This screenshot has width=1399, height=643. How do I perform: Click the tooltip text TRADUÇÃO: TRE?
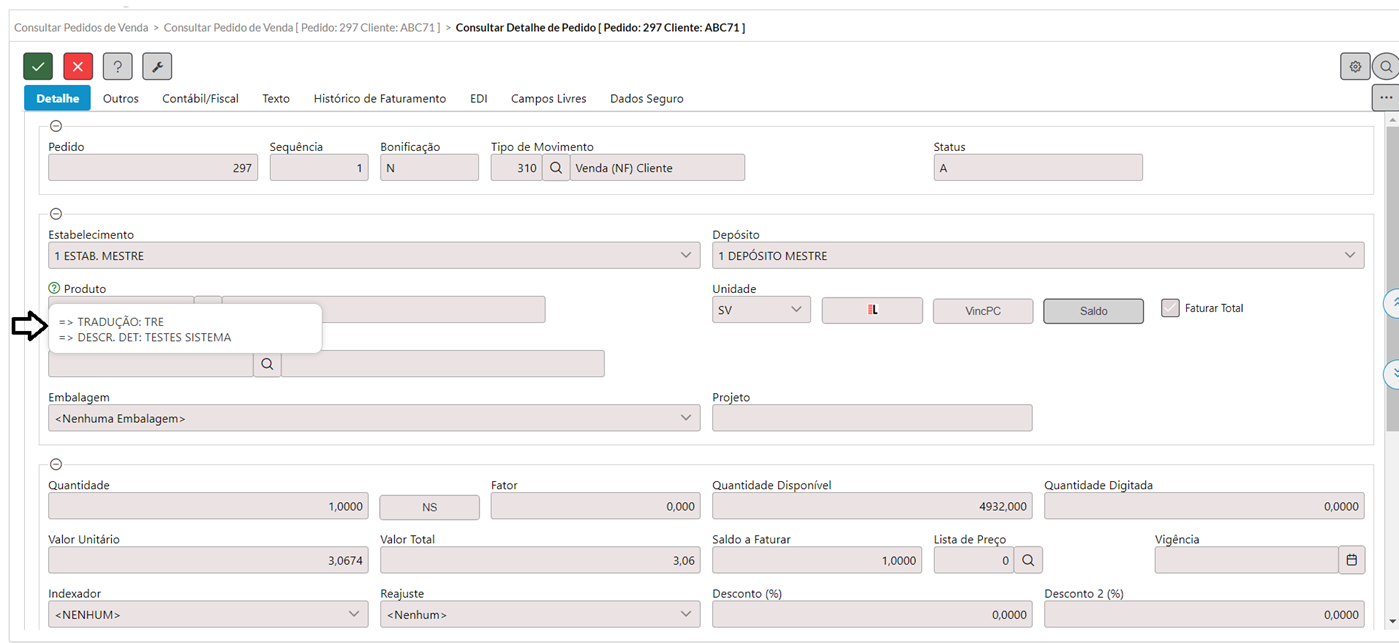click(x=111, y=322)
